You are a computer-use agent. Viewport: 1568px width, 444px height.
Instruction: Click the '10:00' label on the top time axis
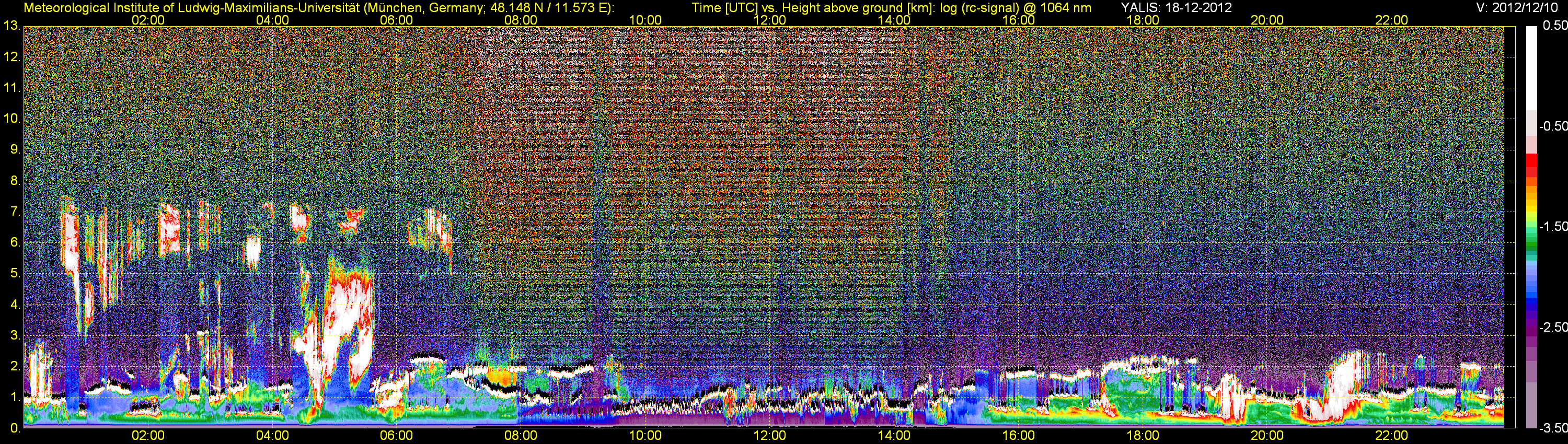[645, 20]
